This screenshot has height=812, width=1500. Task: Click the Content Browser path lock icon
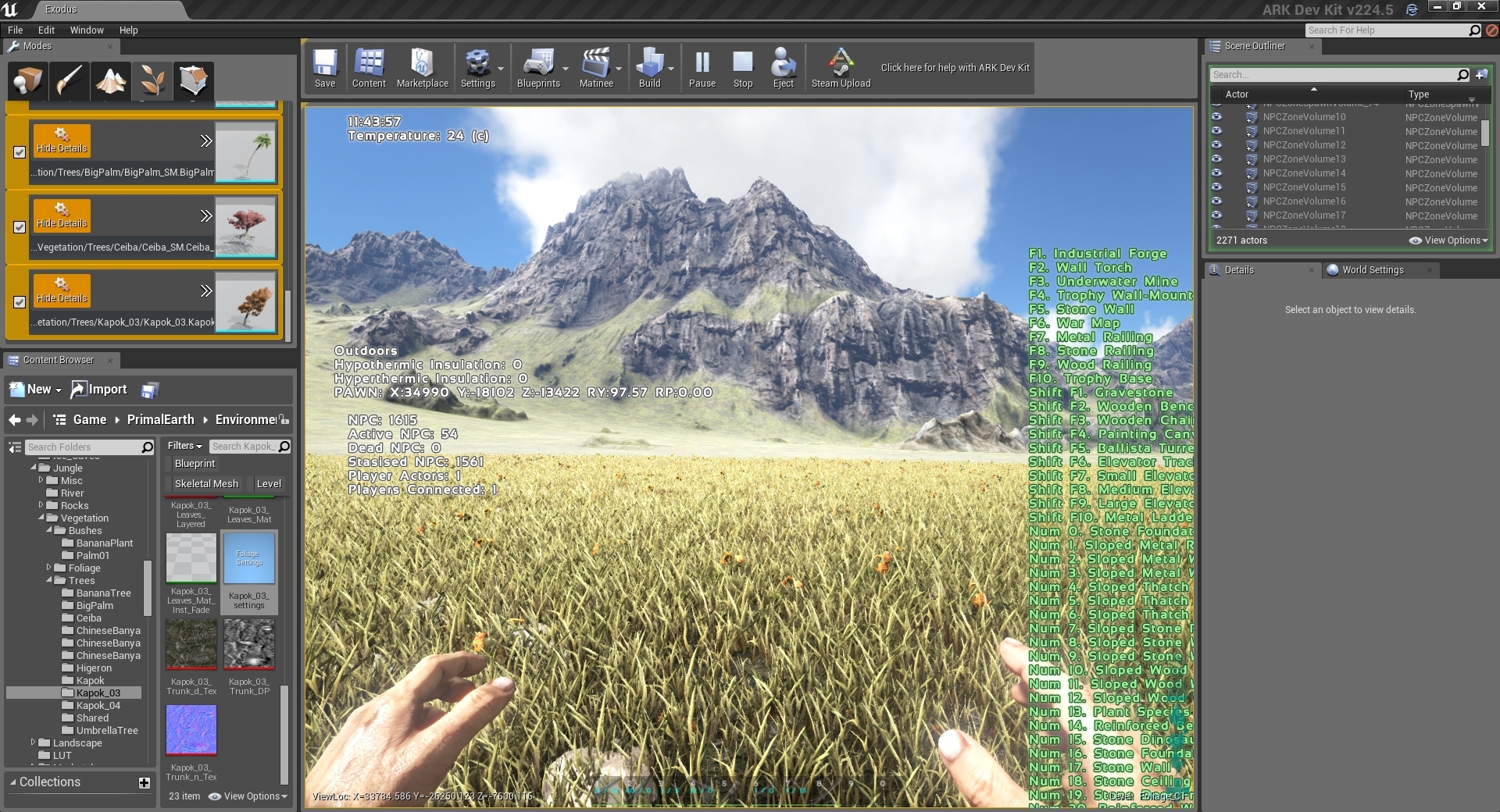tap(284, 420)
